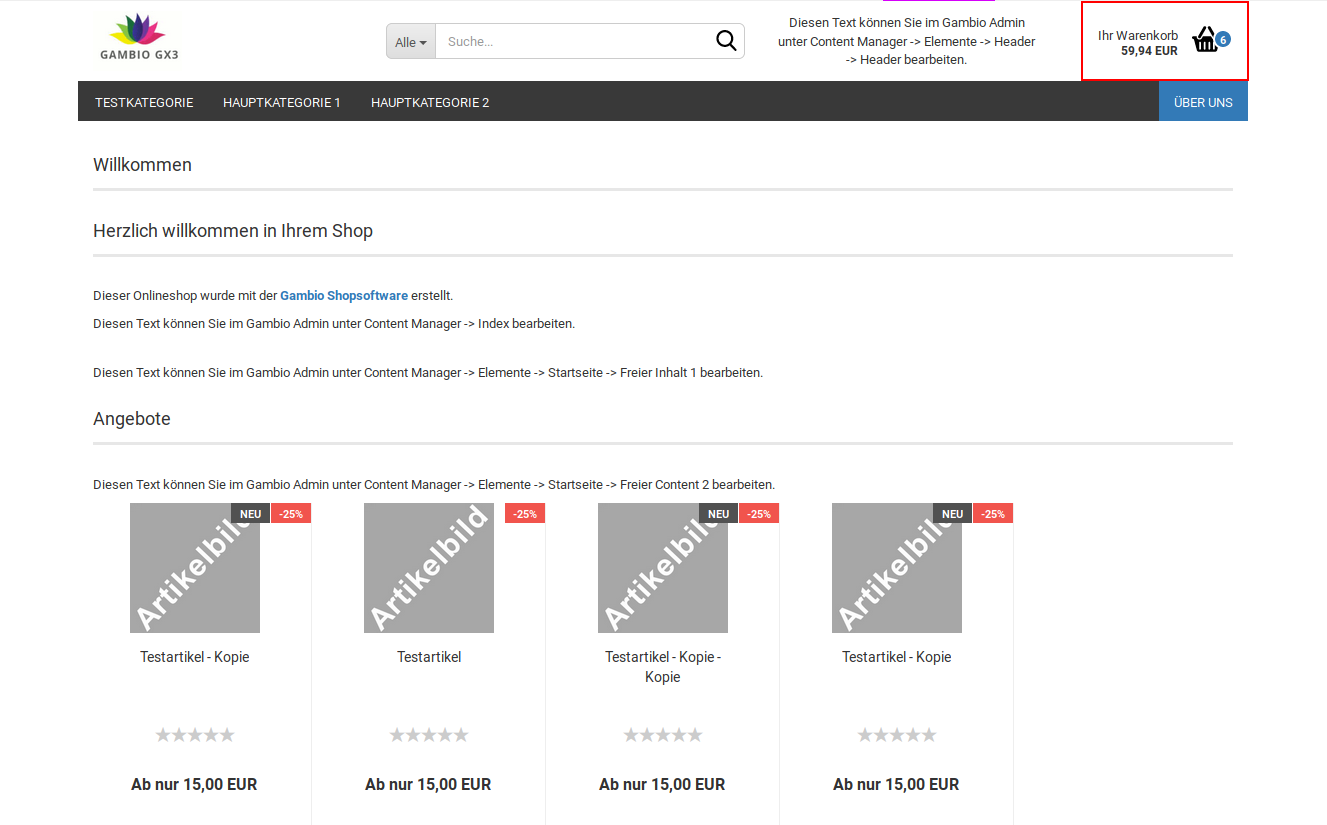1327x825 pixels.
Task: Click the Über Uns button
Action: pos(1203,102)
